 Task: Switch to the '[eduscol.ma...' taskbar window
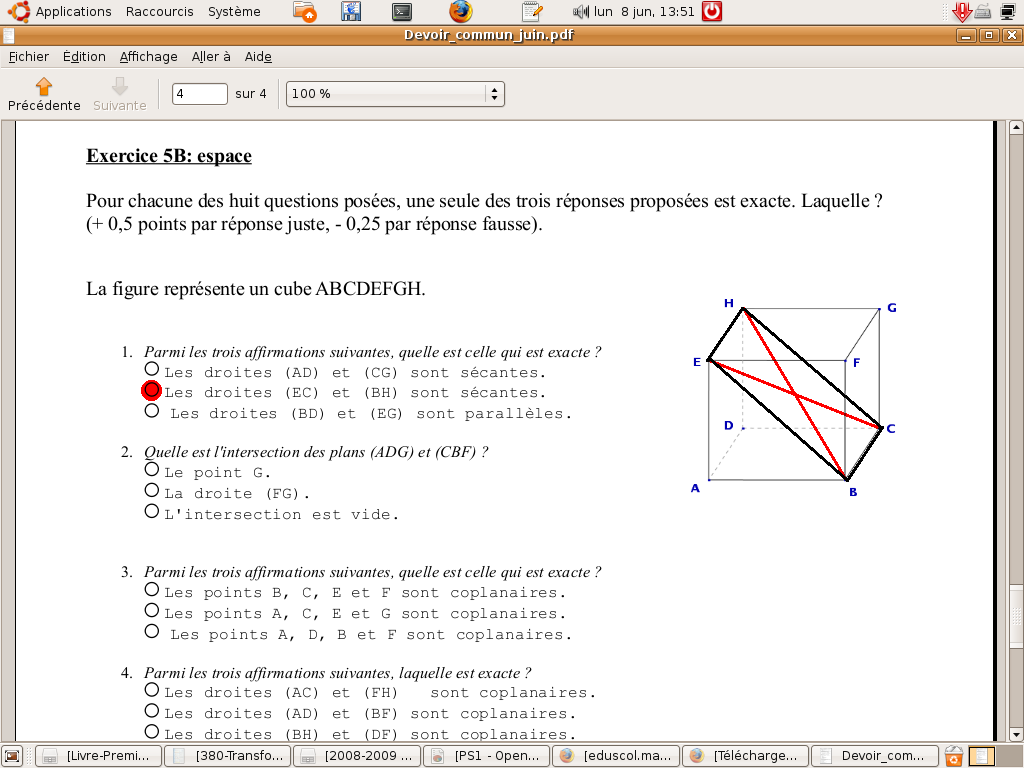(x=615, y=756)
